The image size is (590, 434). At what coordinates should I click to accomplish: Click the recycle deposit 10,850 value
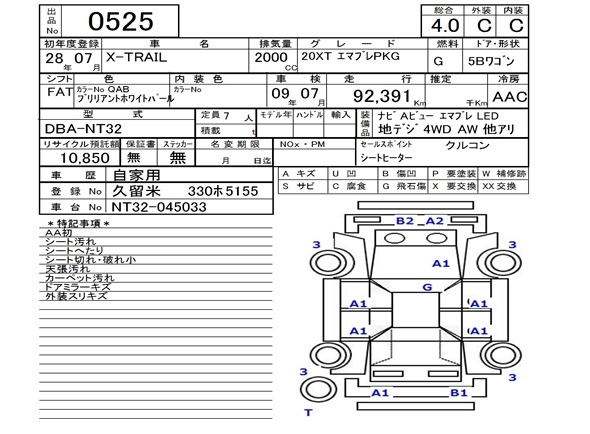85,158
